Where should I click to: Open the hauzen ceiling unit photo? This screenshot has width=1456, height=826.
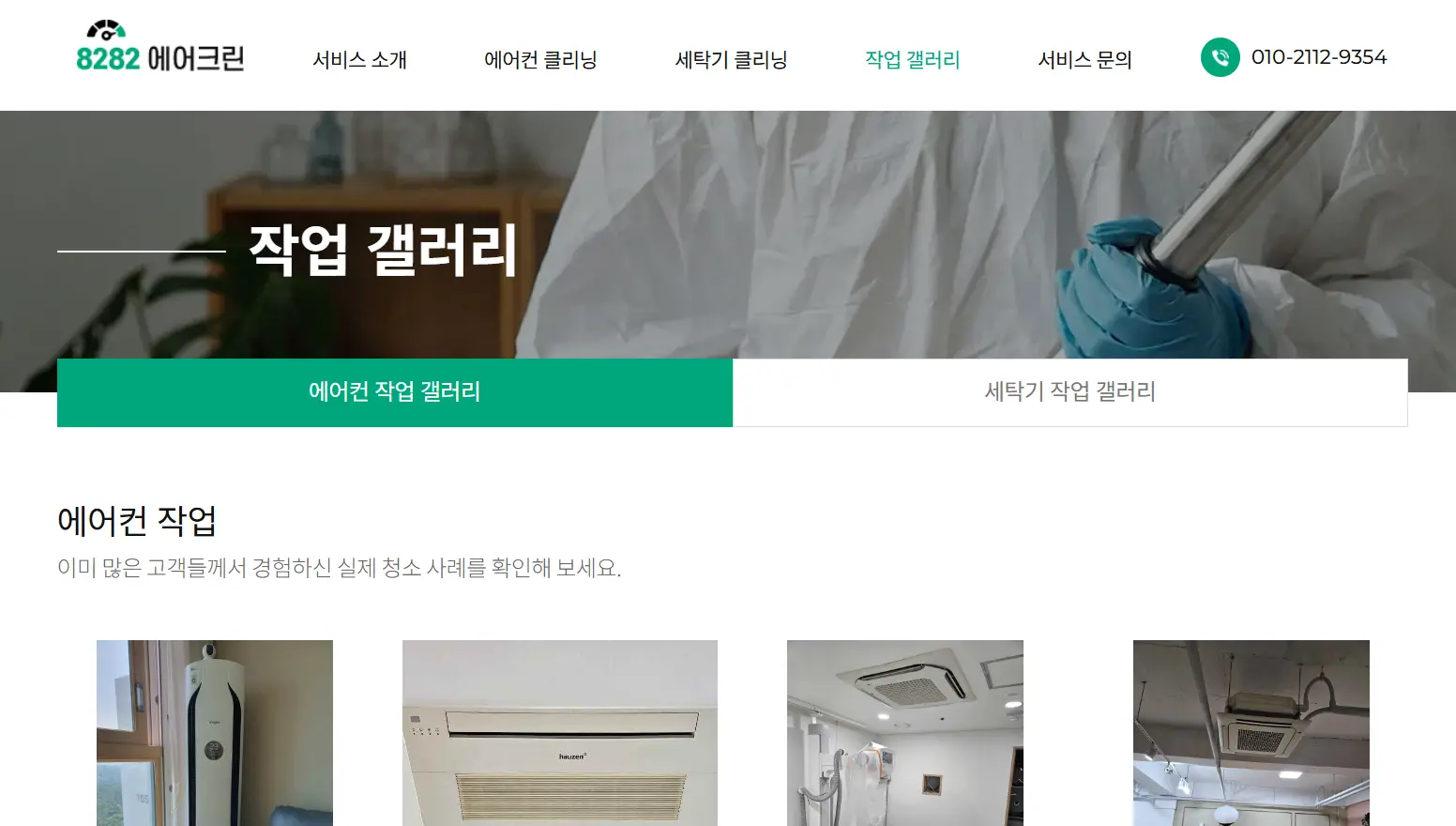[560, 733]
